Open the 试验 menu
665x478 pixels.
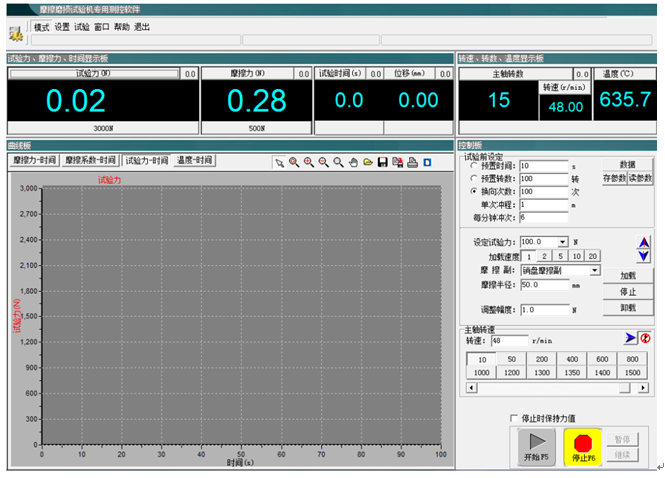pyautogui.click(x=82, y=28)
